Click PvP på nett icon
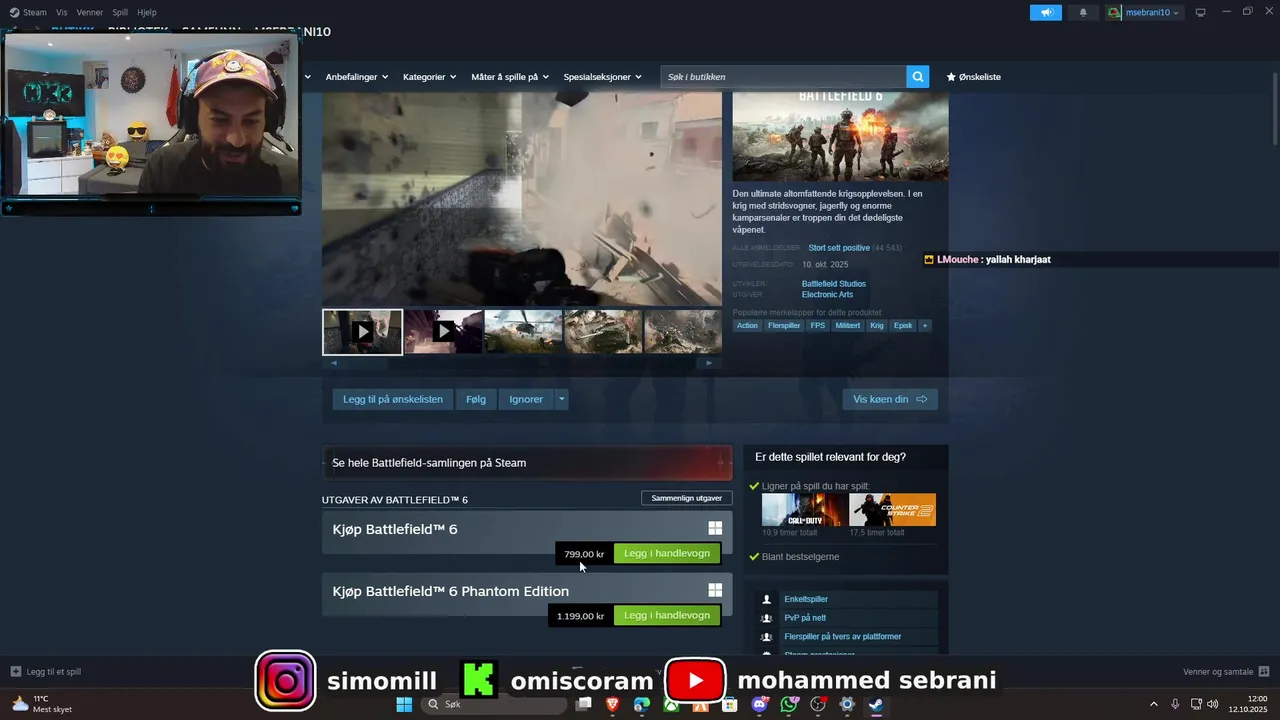Screen dimensions: 1280x720 click(x=767, y=618)
